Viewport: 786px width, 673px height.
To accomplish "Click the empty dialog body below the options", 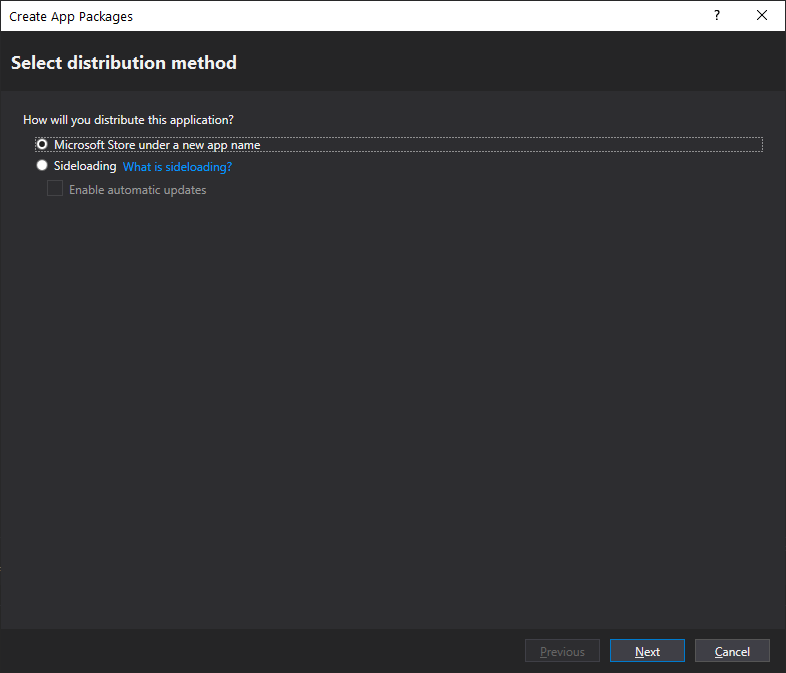I will (390, 400).
